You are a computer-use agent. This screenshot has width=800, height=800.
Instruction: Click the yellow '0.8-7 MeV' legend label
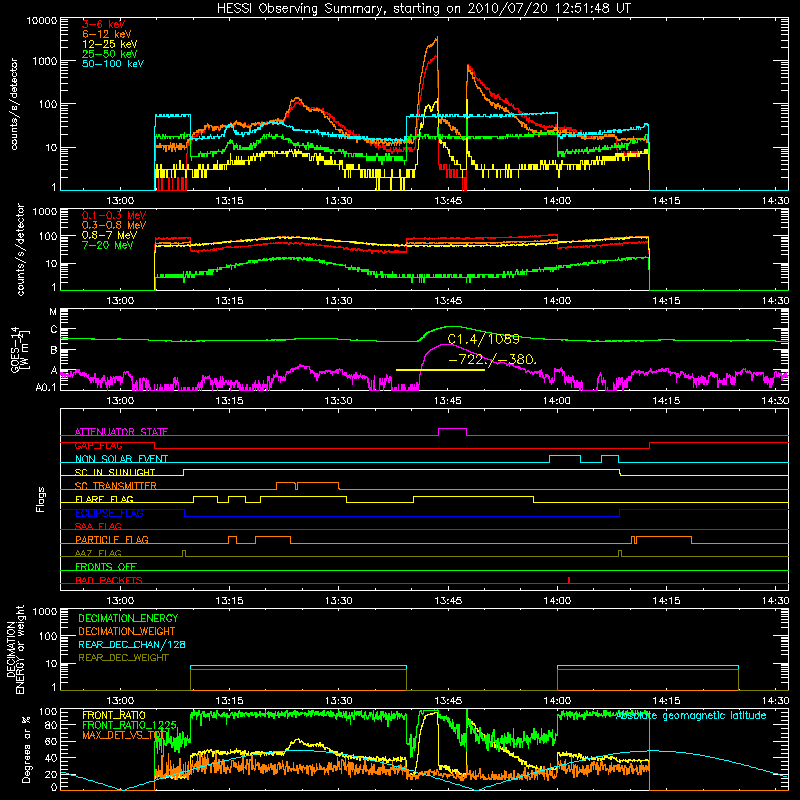tap(109, 235)
